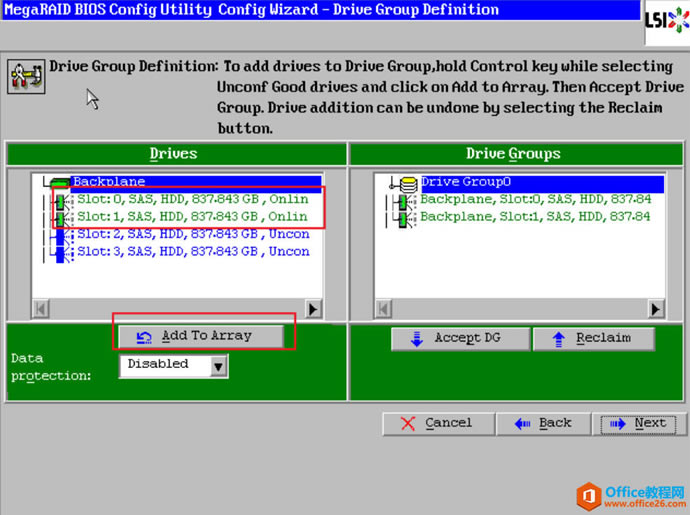Click the blue drive icon for Slot: 3
The height and width of the screenshot is (515, 690).
pos(61,254)
